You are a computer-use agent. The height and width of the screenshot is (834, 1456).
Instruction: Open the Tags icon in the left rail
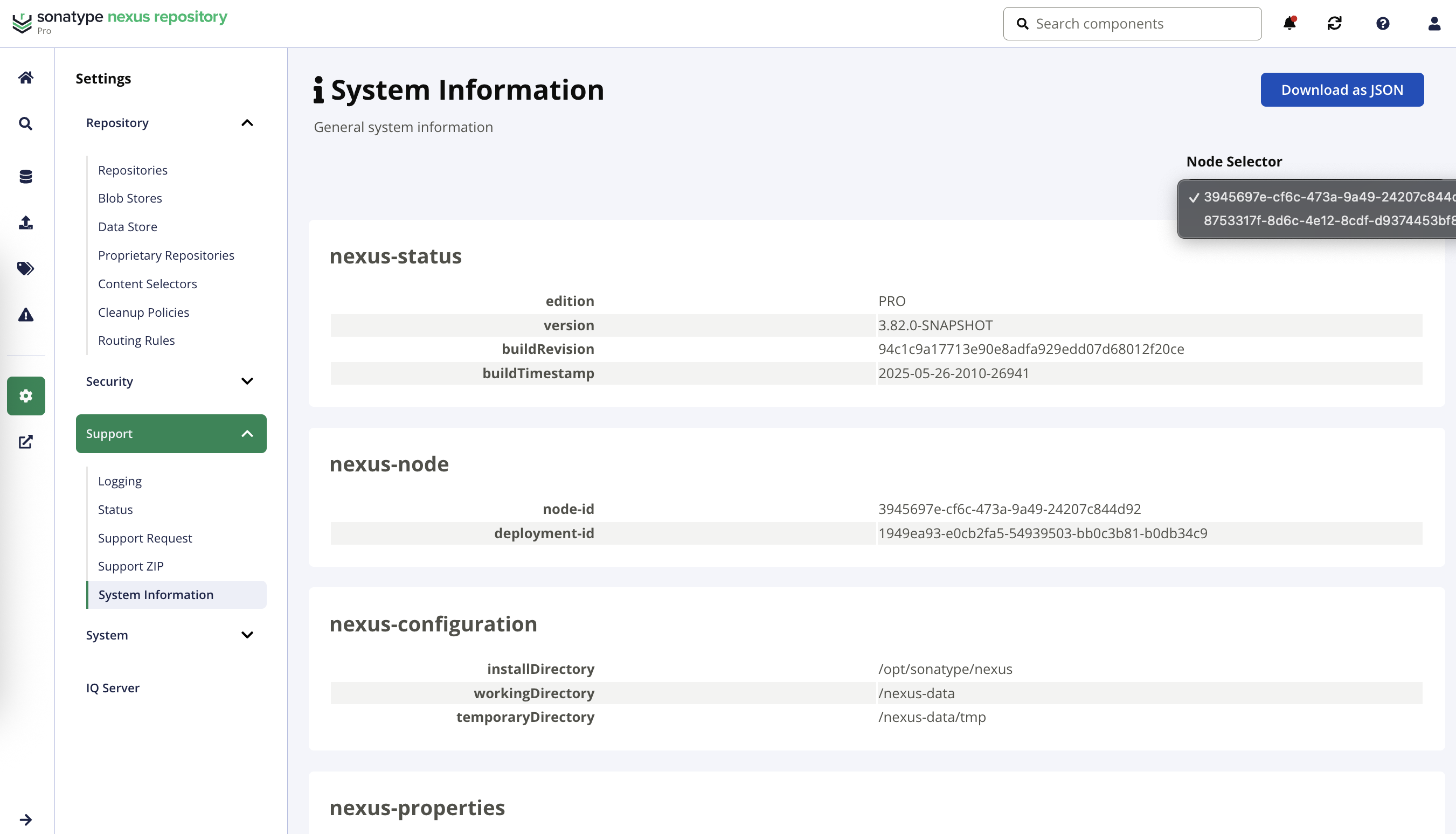[26, 268]
